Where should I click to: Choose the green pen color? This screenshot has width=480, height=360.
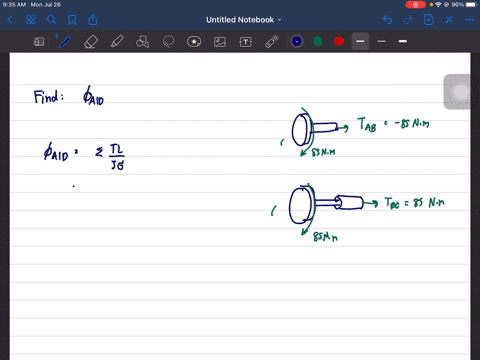(x=318, y=41)
